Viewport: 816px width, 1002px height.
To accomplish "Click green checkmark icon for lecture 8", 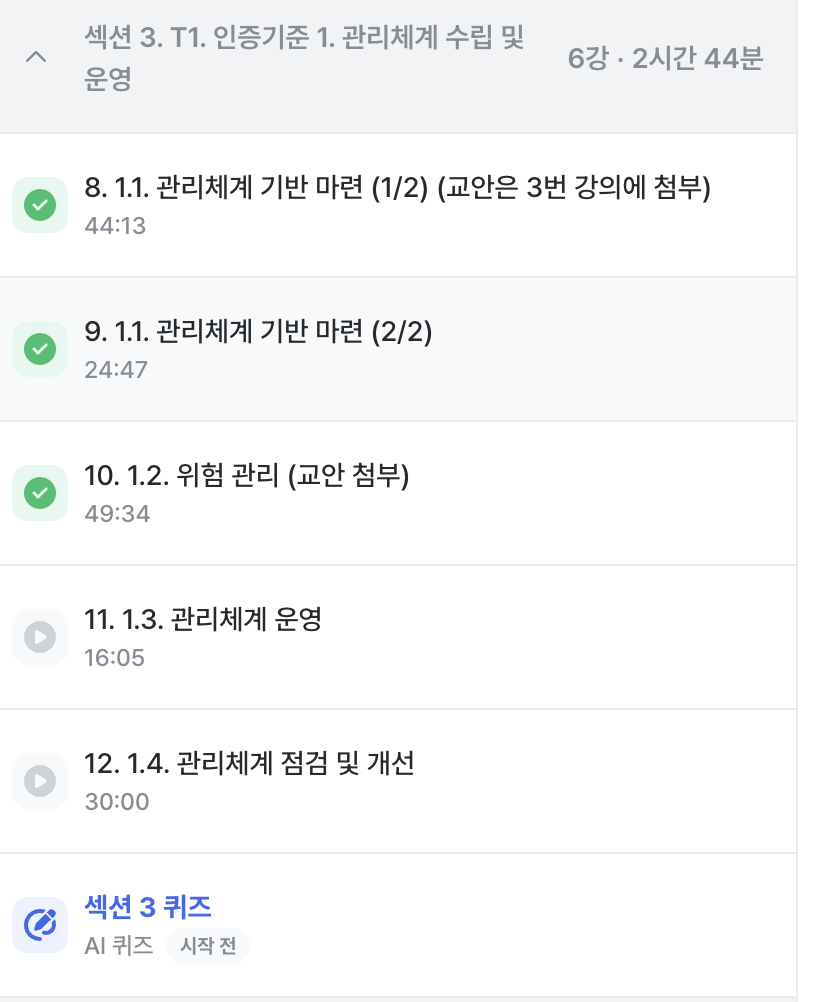I will pos(40,205).
